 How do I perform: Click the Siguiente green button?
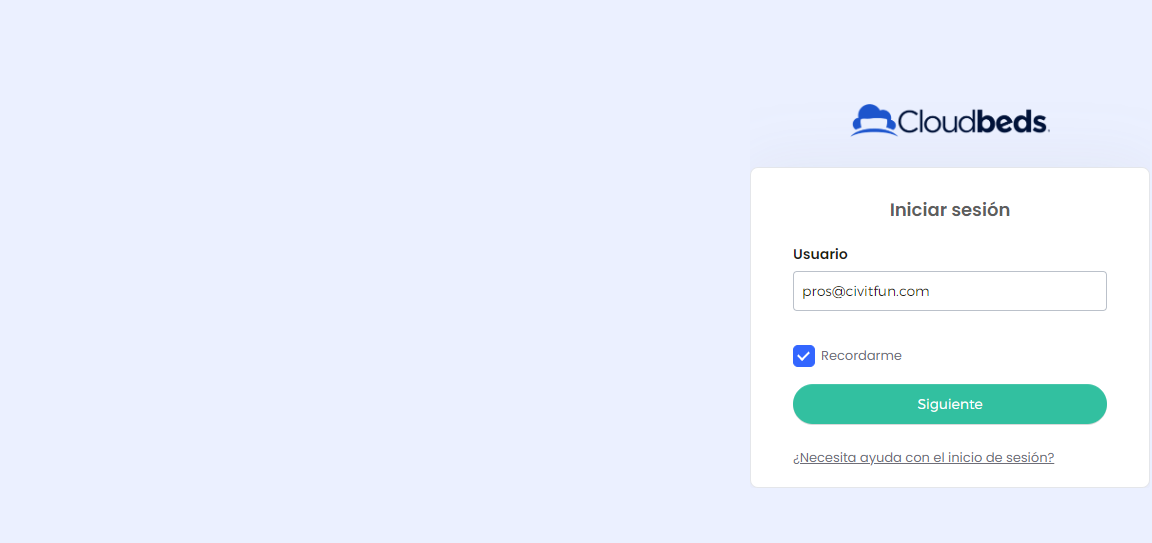pos(950,404)
